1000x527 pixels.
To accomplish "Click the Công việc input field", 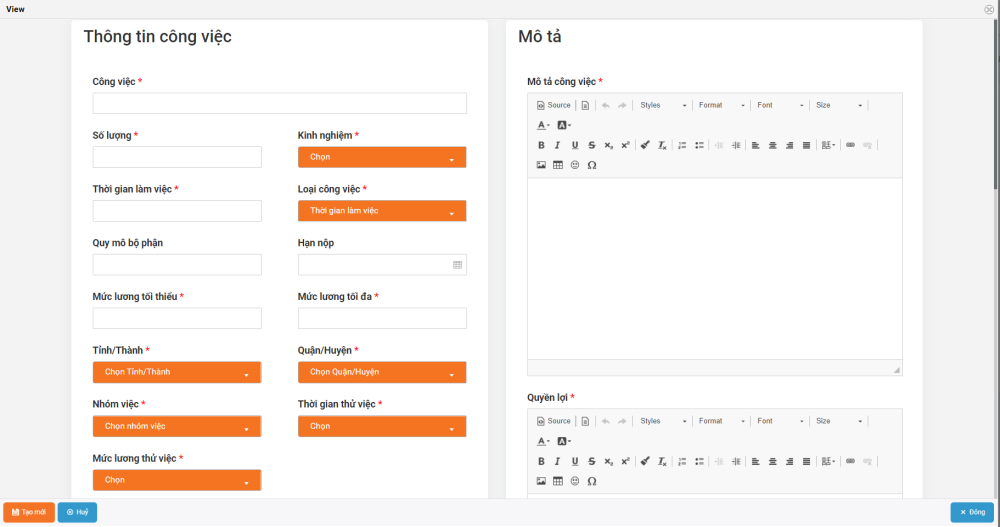I will [x=279, y=104].
